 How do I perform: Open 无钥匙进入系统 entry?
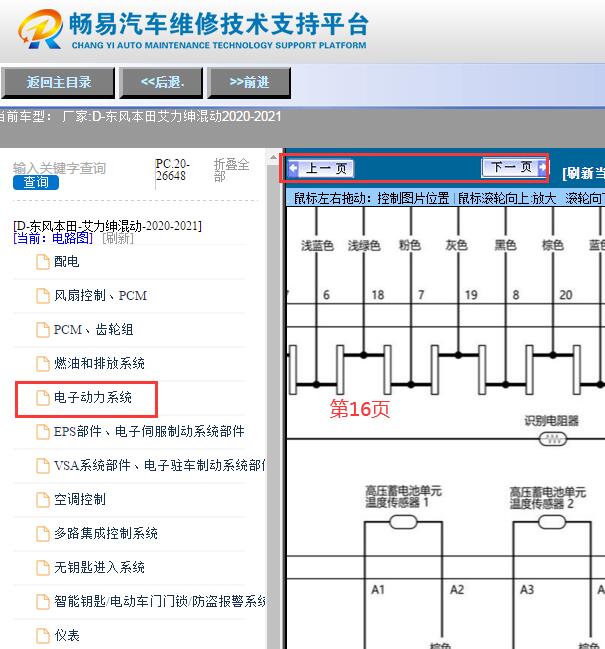pyautogui.click(x=99, y=567)
